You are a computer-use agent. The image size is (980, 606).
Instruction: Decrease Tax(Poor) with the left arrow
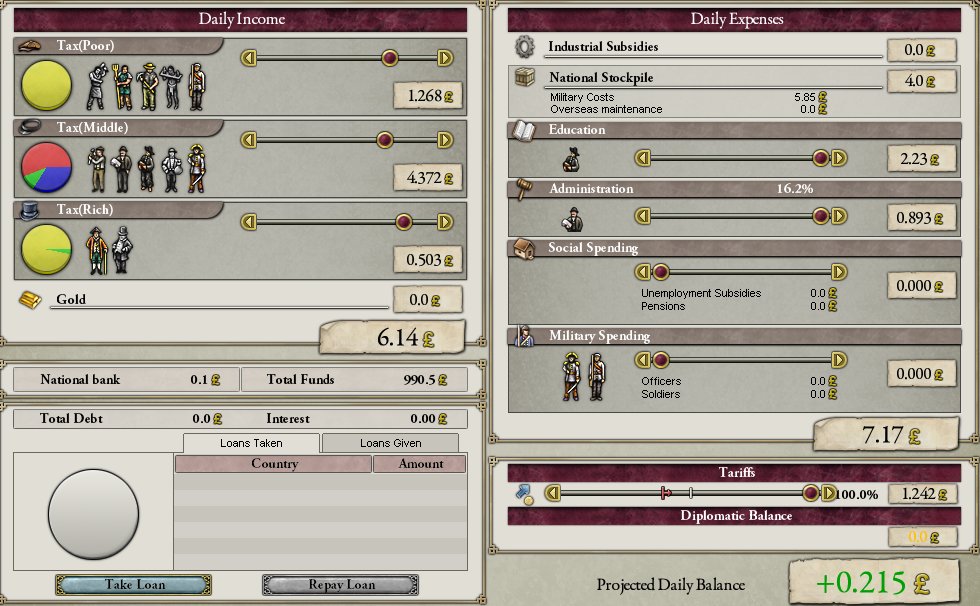pos(249,58)
